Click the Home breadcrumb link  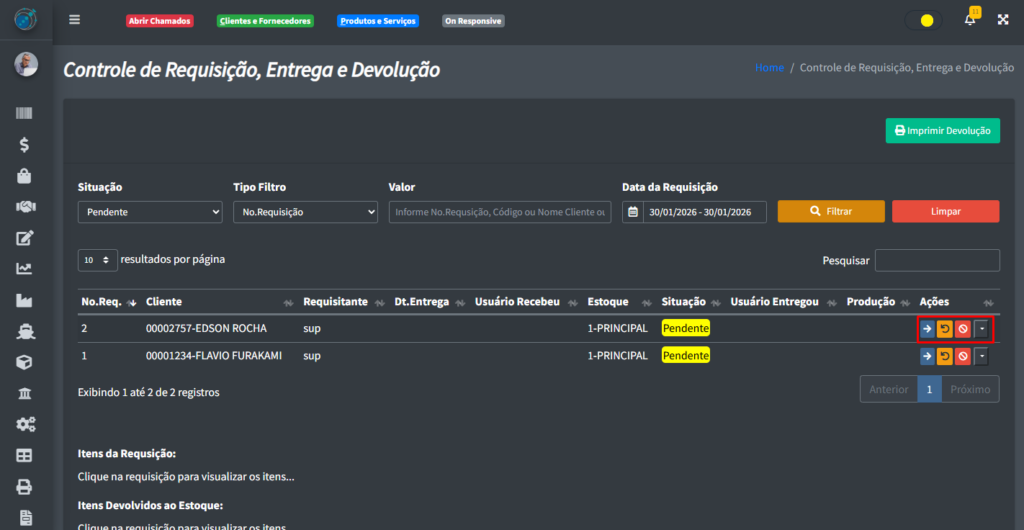coord(769,68)
